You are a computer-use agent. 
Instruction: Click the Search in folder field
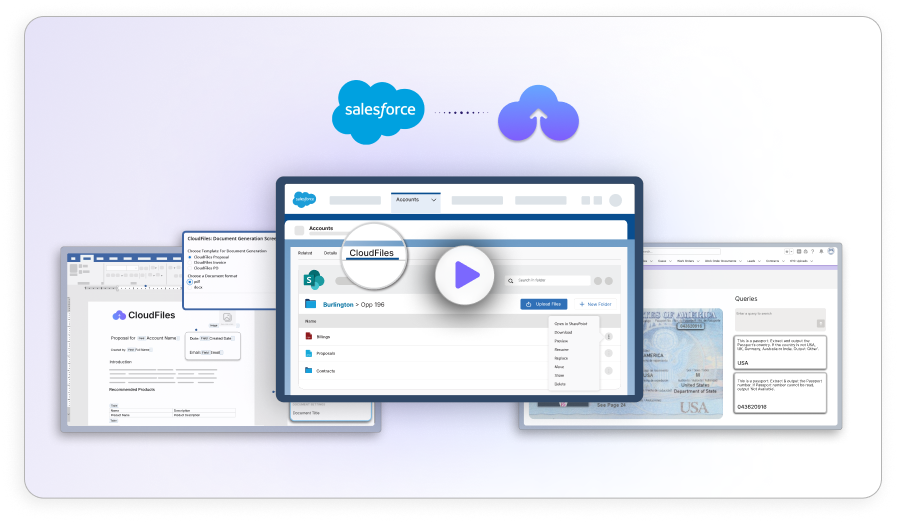pos(550,280)
